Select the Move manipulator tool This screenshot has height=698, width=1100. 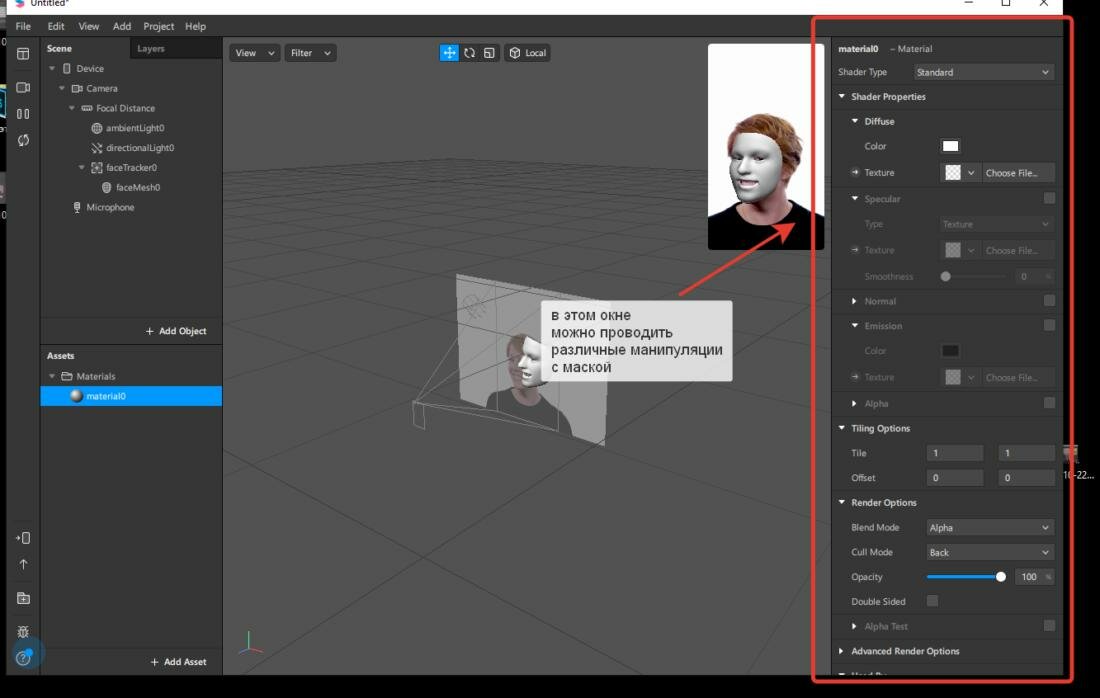click(x=449, y=53)
